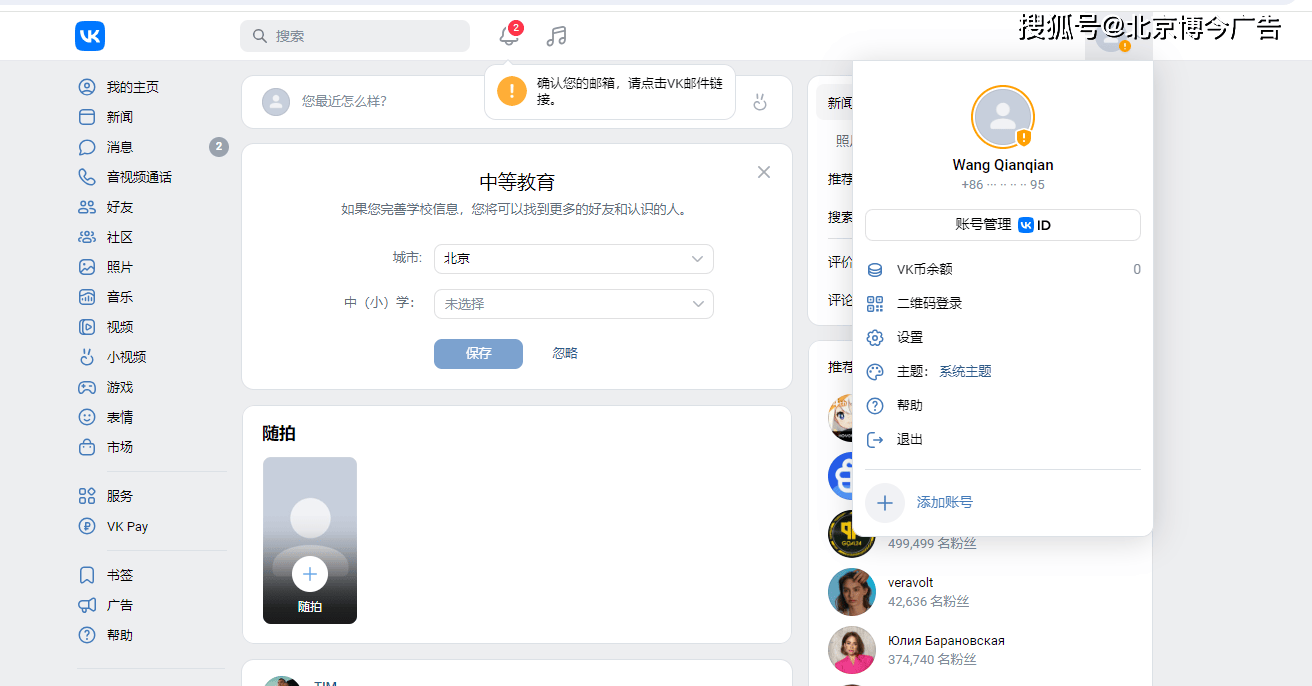The height and width of the screenshot is (686, 1312).
Task: Click the plus button on 随拍 thumbnail
Action: [310, 573]
